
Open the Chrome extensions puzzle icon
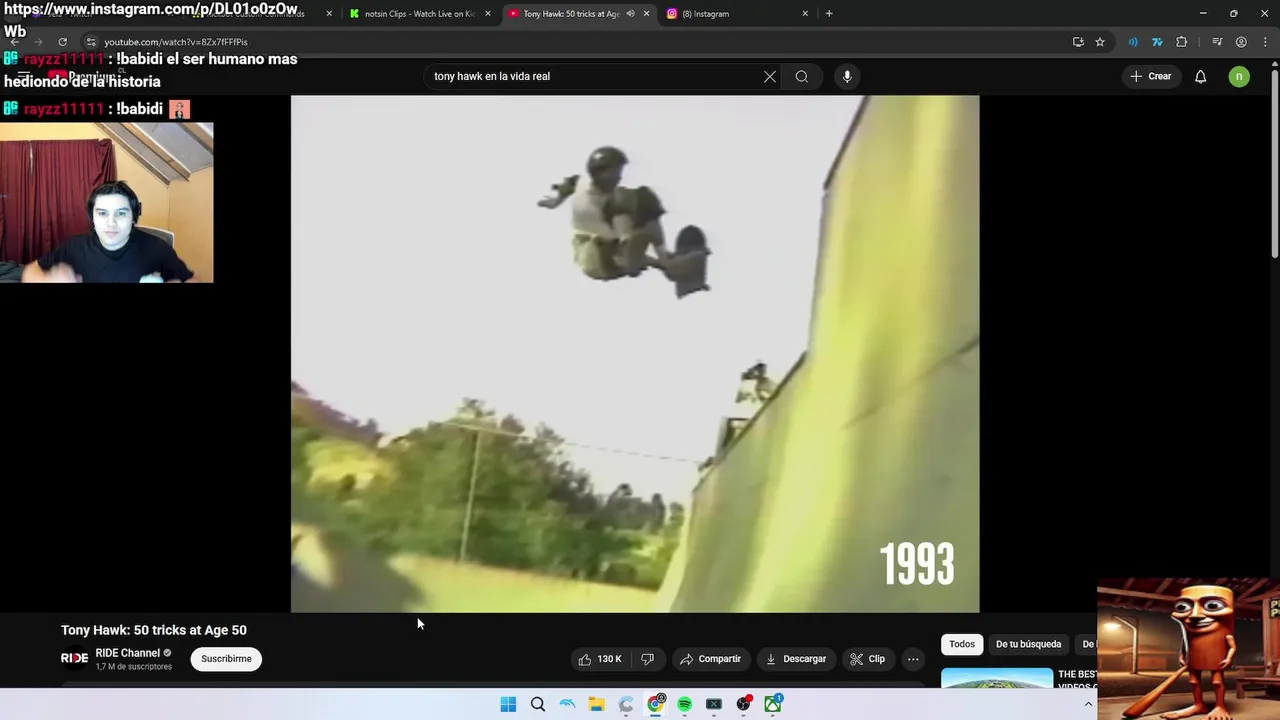coord(1182,42)
